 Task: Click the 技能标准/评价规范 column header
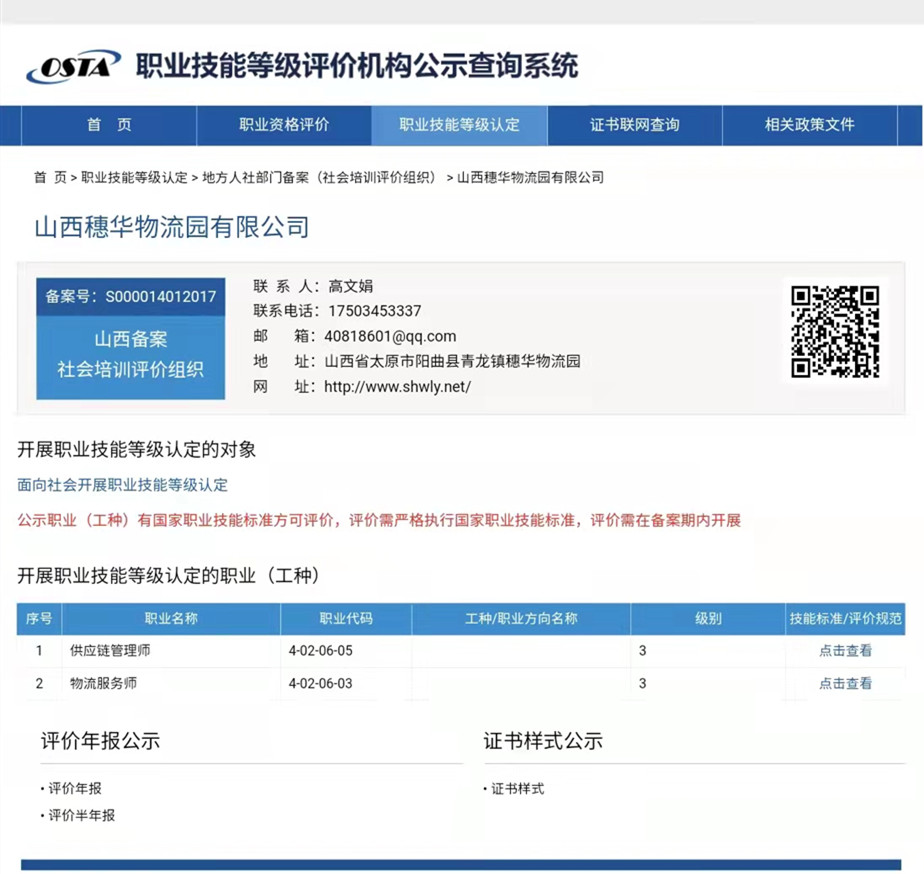pos(846,619)
